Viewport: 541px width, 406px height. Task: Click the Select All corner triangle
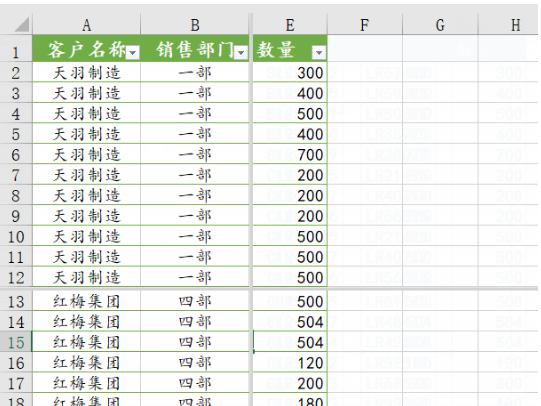[x=21, y=24]
